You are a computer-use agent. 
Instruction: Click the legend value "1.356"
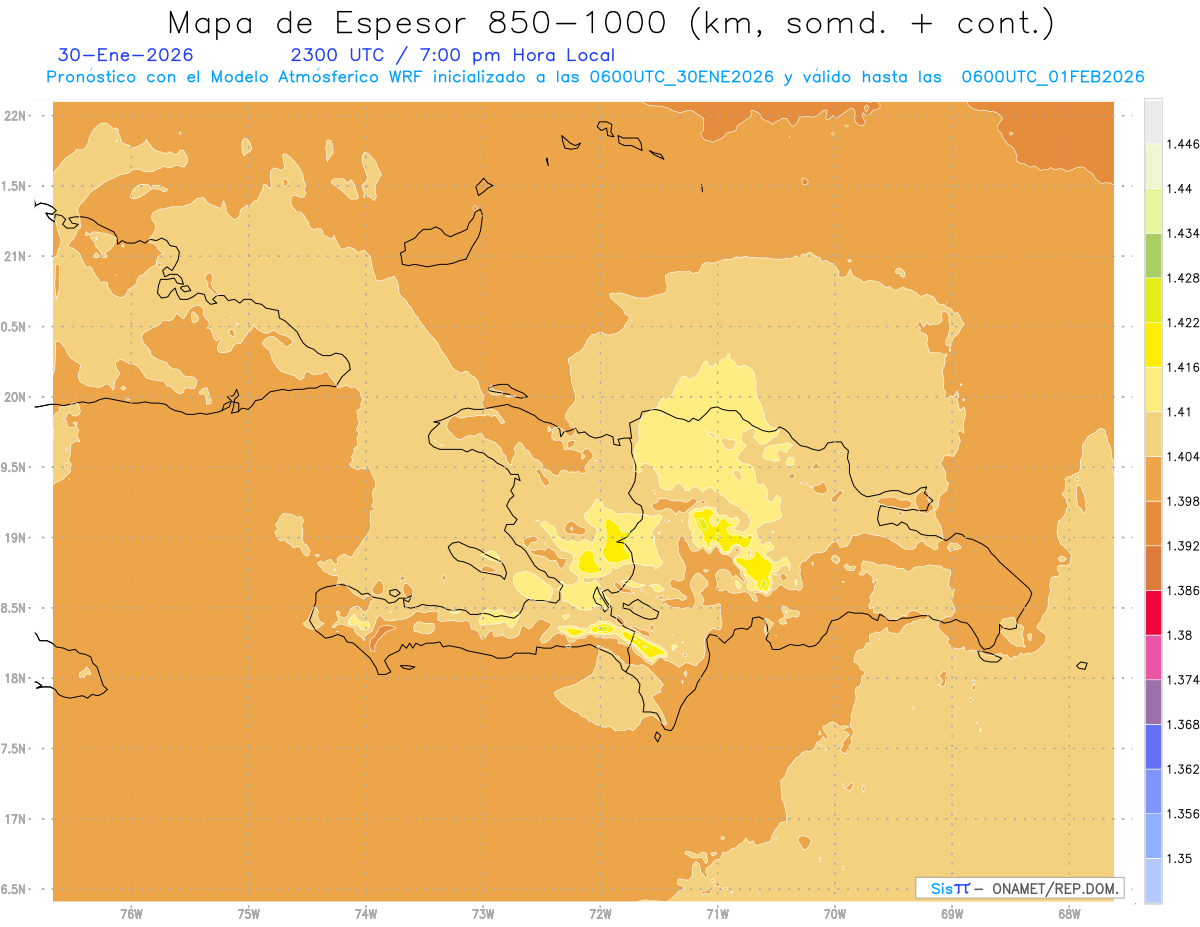click(x=1183, y=814)
